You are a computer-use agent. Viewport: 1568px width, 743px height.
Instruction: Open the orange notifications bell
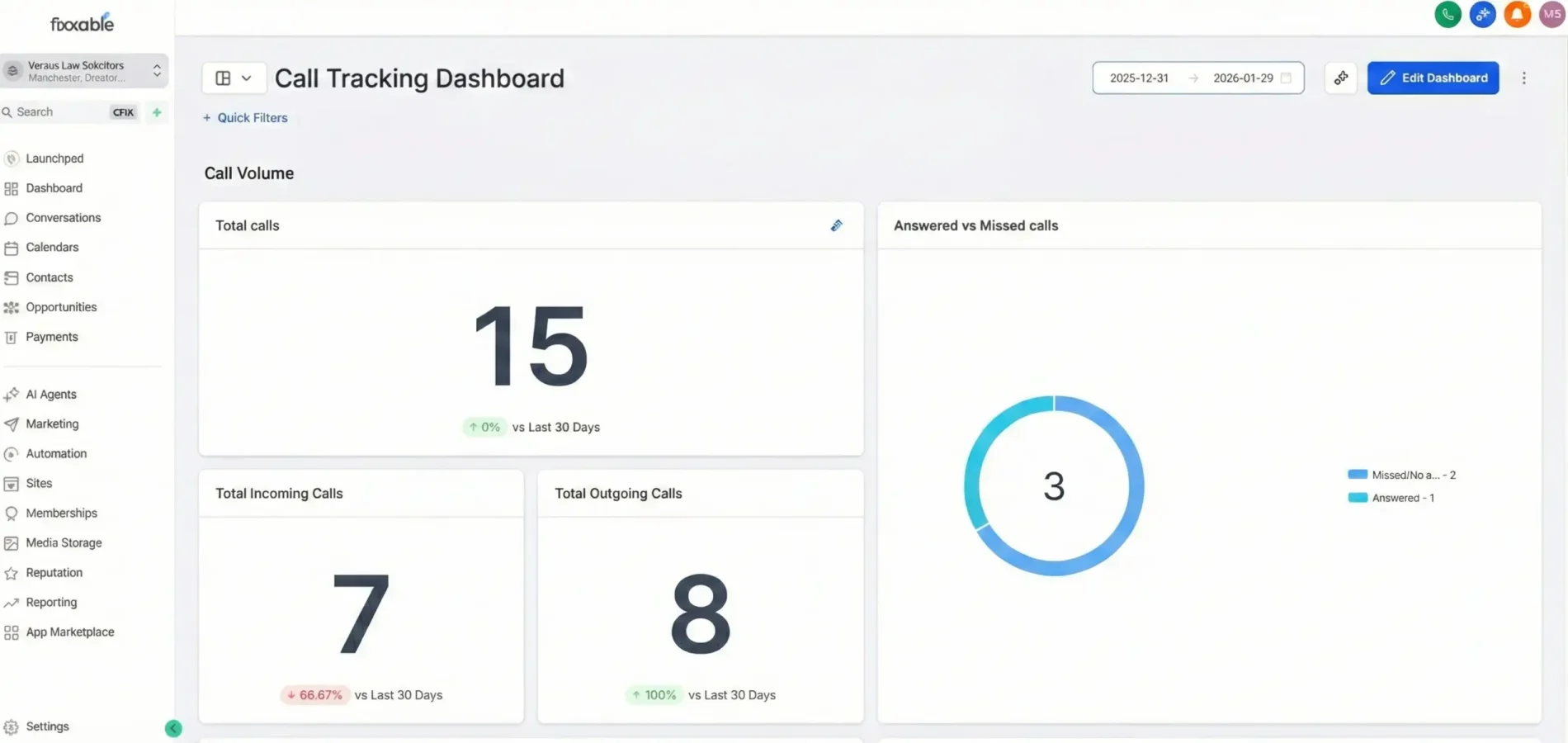point(1517,14)
